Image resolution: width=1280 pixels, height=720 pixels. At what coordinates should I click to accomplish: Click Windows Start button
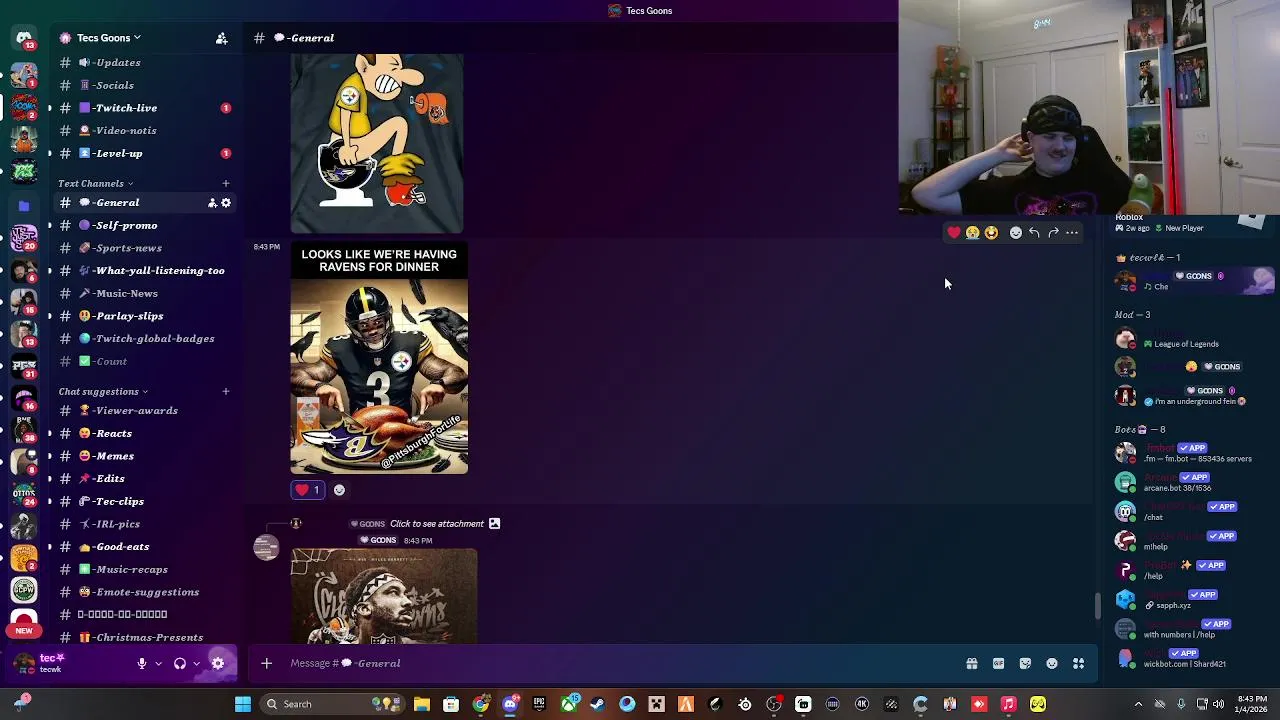pyautogui.click(x=243, y=704)
